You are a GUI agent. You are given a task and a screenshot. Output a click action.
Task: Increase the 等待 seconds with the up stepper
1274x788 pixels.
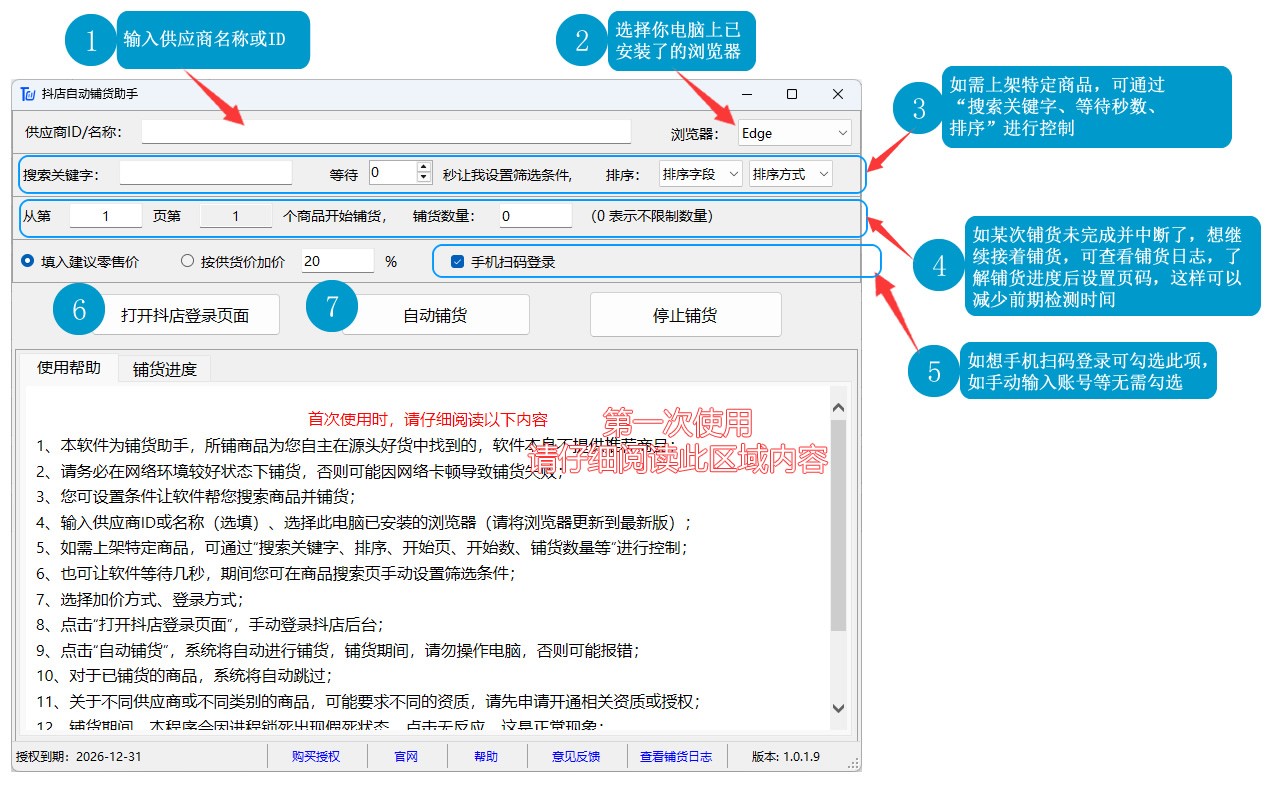pyautogui.click(x=425, y=166)
